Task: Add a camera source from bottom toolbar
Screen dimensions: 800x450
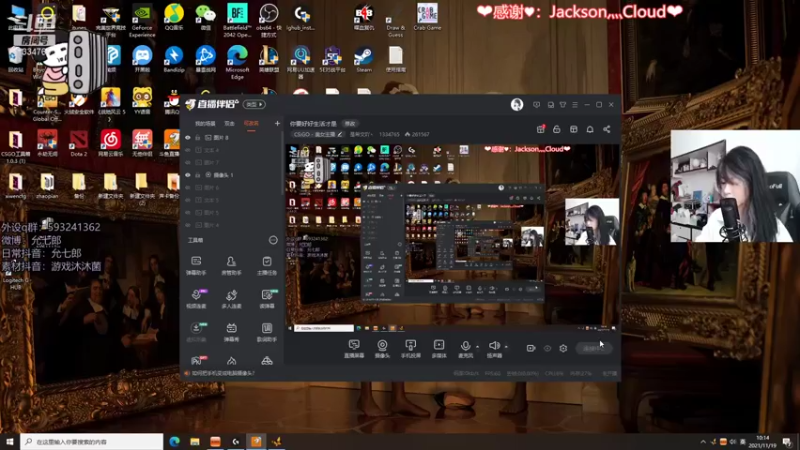Action: click(x=382, y=348)
